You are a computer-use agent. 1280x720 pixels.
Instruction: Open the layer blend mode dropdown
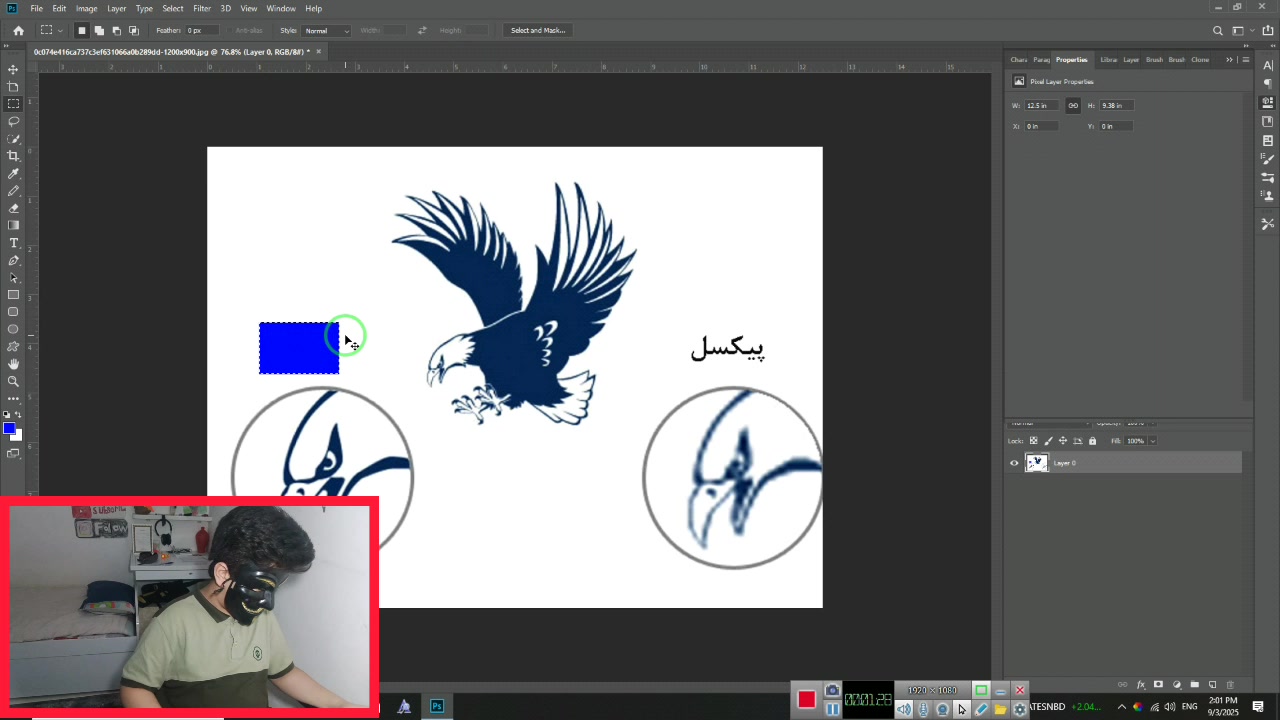click(x=1048, y=424)
